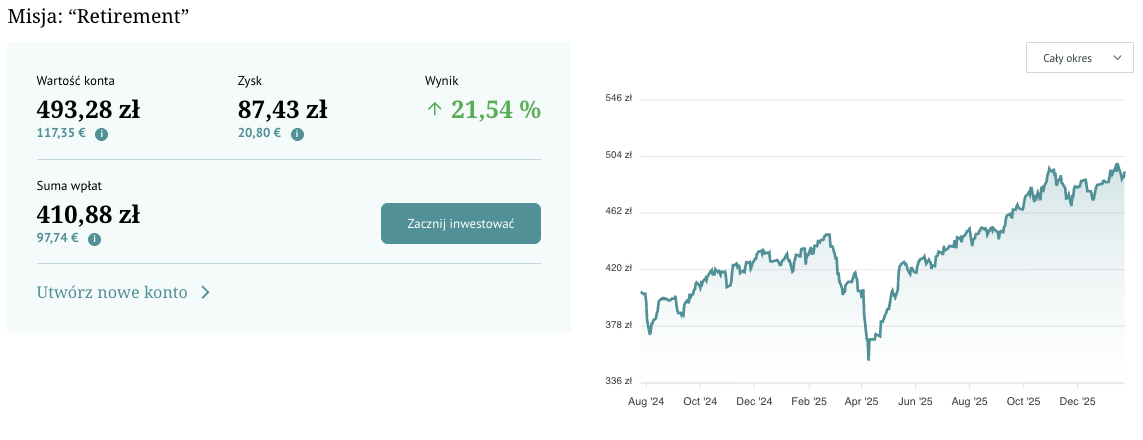1143x440 pixels.
Task: Click info icon next to 97,74 €
Action: pyautogui.click(x=94, y=239)
